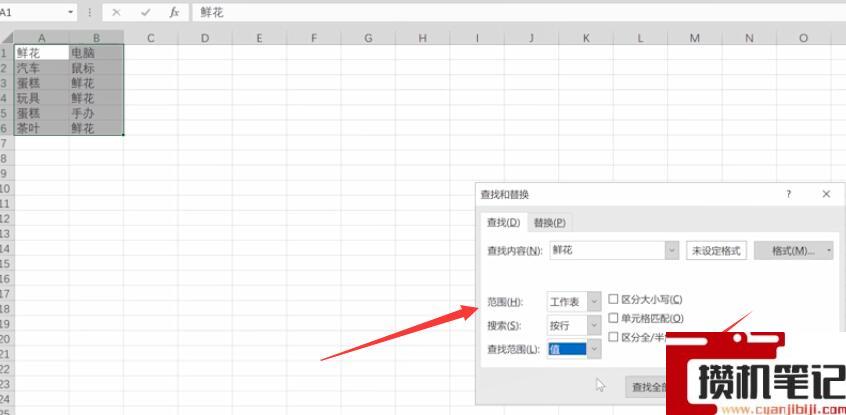
Task: Select column I header
Action: coord(477,38)
